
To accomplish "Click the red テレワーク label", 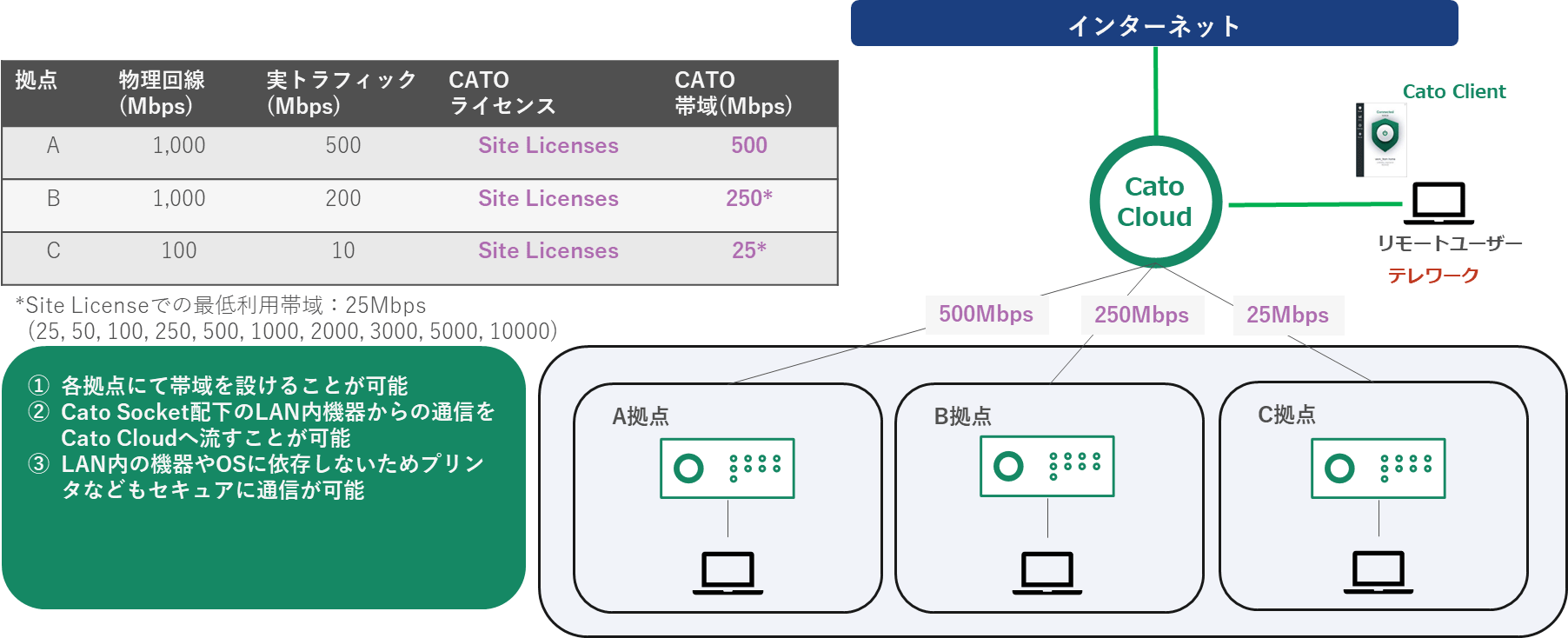I will 1432,276.
